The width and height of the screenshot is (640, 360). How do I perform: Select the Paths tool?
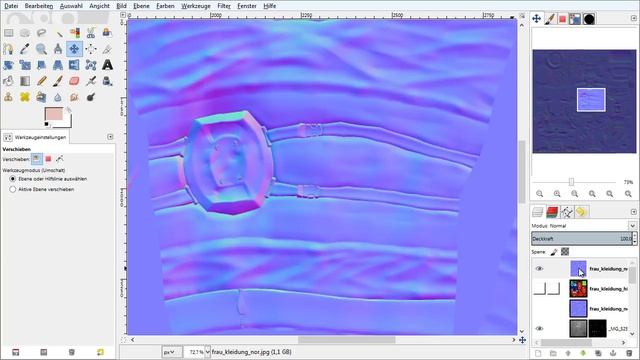(9, 49)
